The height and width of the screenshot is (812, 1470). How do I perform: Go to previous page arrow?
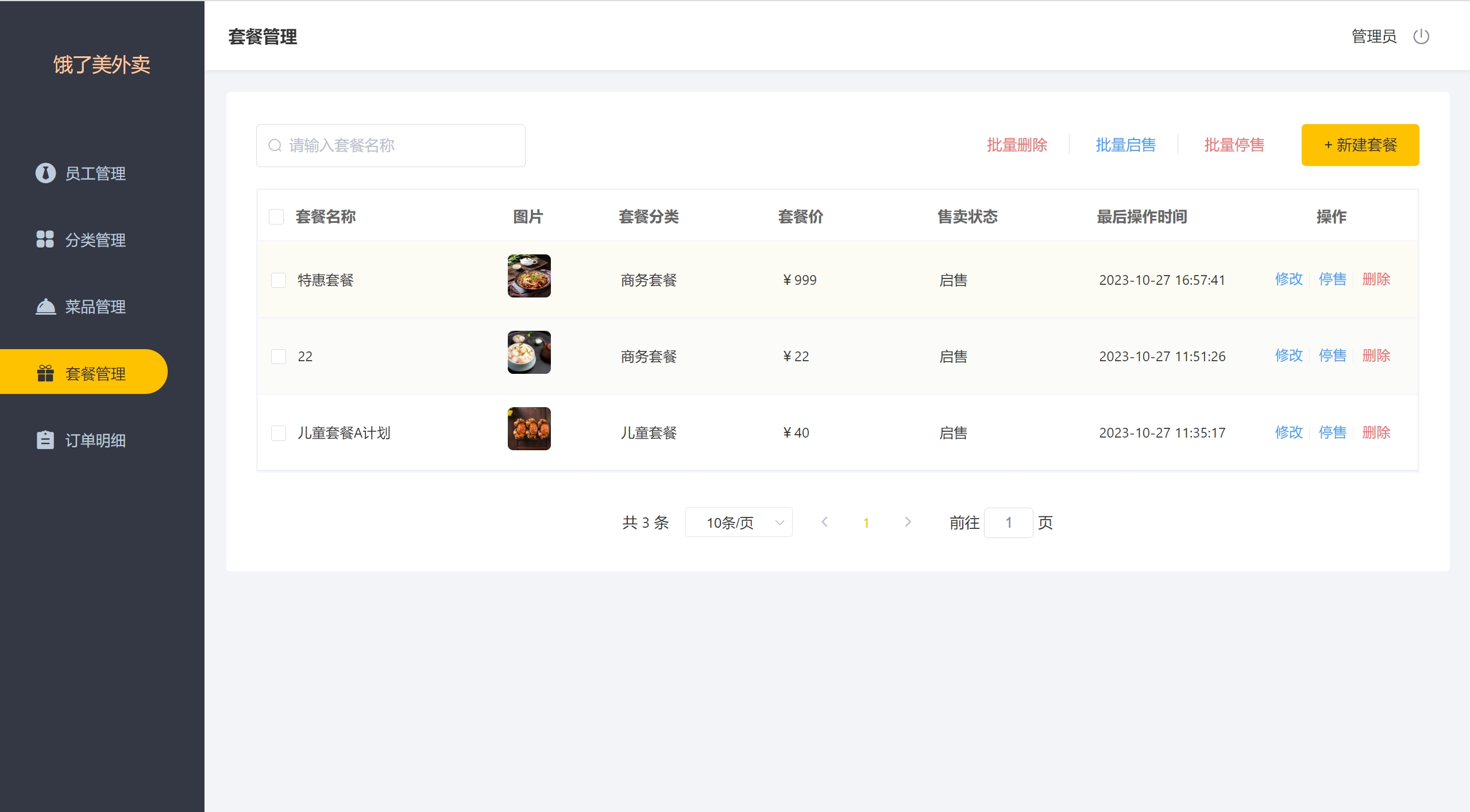(x=824, y=522)
